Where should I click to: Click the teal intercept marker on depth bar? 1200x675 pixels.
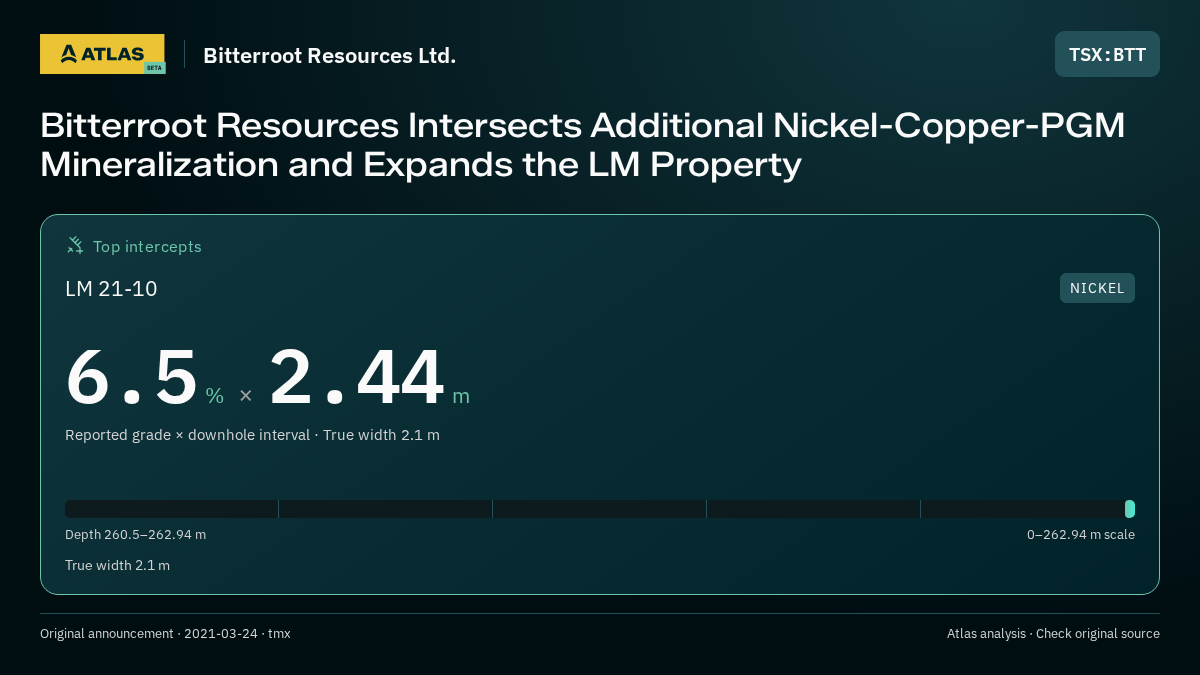click(x=1130, y=509)
